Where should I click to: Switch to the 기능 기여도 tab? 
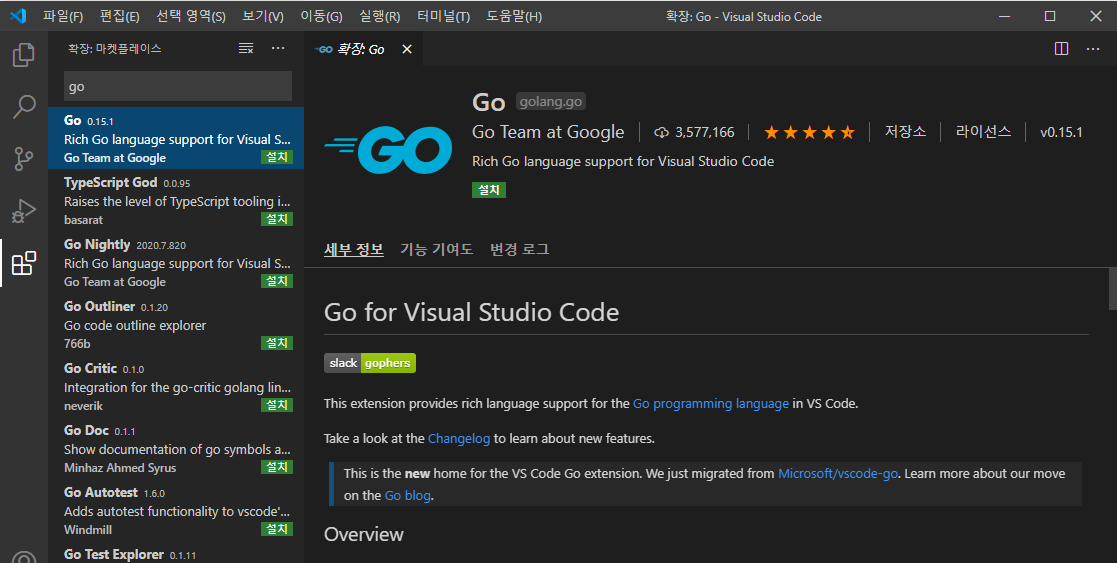[x=437, y=249]
